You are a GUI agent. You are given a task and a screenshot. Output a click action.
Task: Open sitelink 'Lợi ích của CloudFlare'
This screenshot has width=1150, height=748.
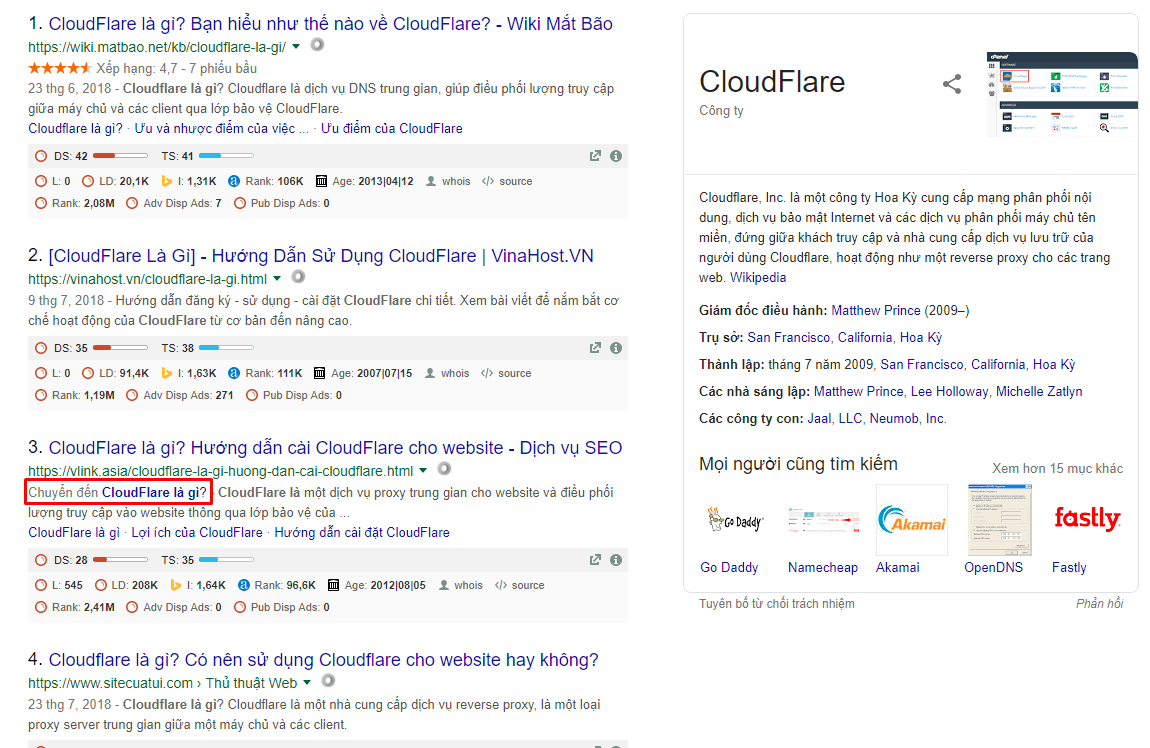coord(197,532)
